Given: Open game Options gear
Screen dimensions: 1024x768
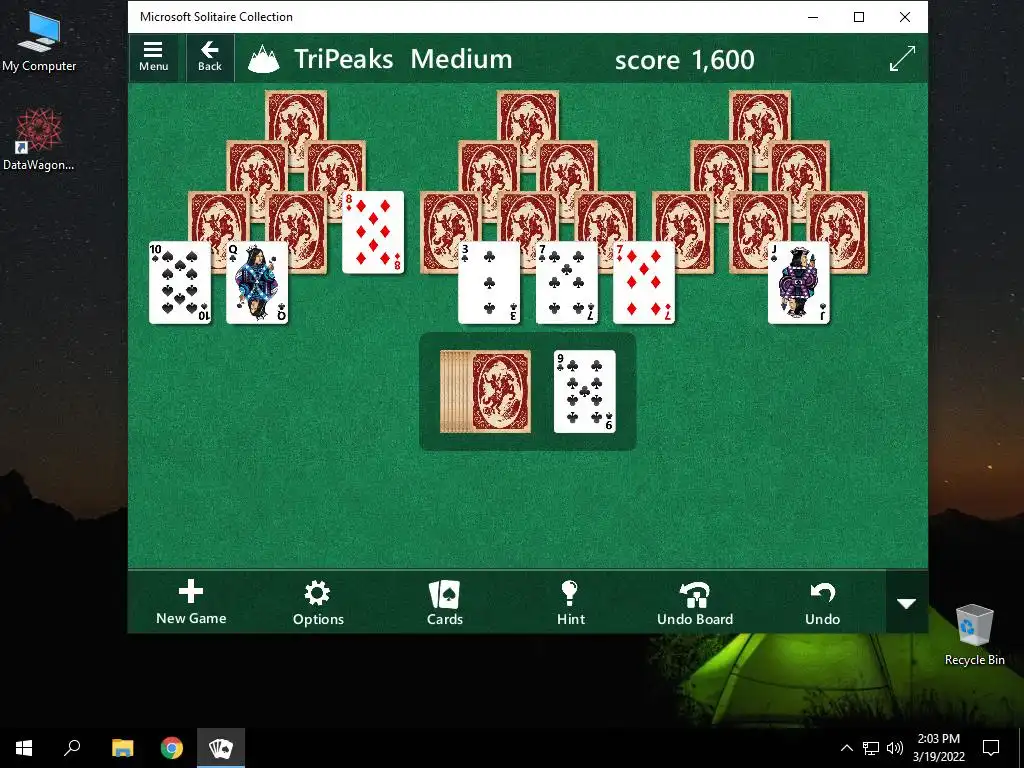Looking at the screenshot, I should pyautogui.click(x=318, y=602).
